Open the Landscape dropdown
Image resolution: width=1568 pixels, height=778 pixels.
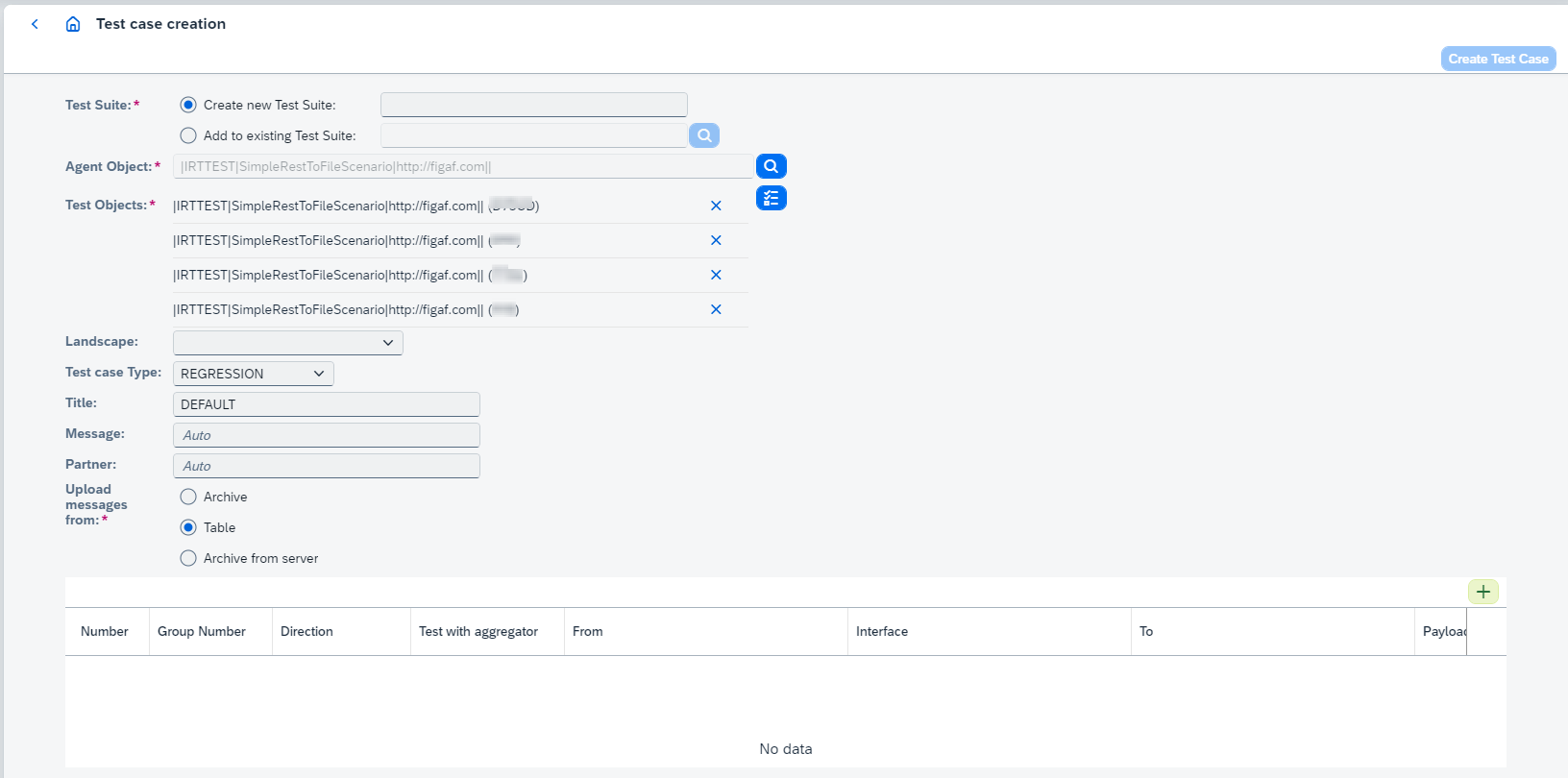(x=288, y=343)
